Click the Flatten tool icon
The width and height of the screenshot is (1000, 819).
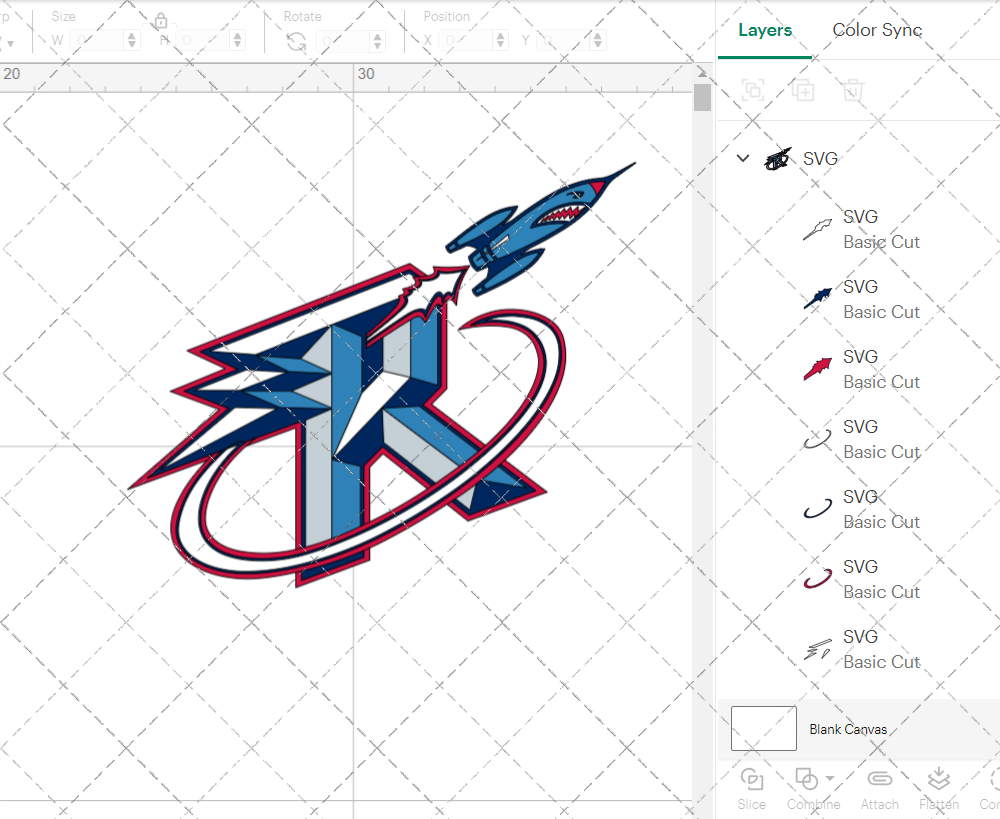point(938,779)
